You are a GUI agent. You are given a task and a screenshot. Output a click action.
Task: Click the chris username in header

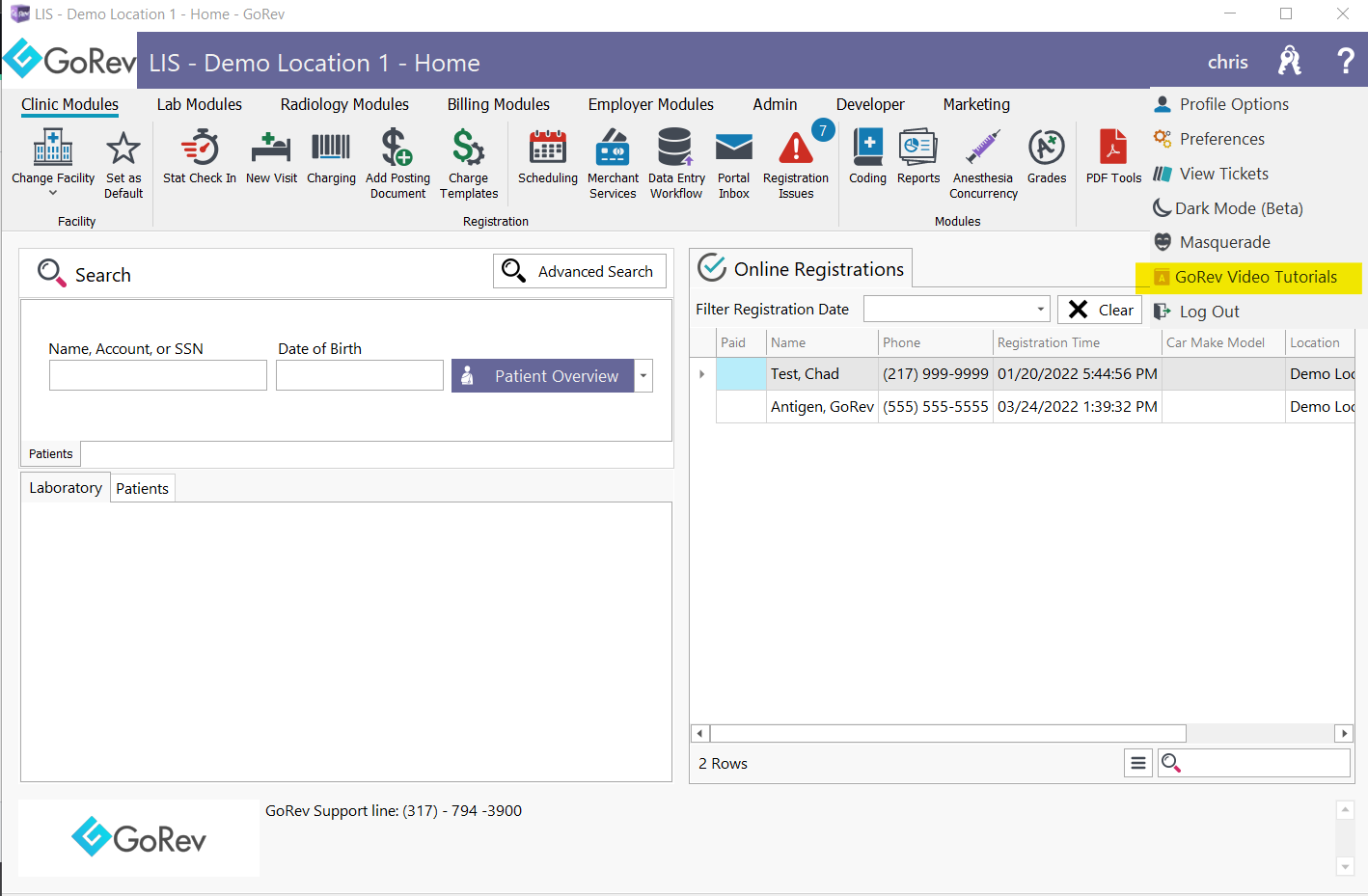(x=1227, y=63)
